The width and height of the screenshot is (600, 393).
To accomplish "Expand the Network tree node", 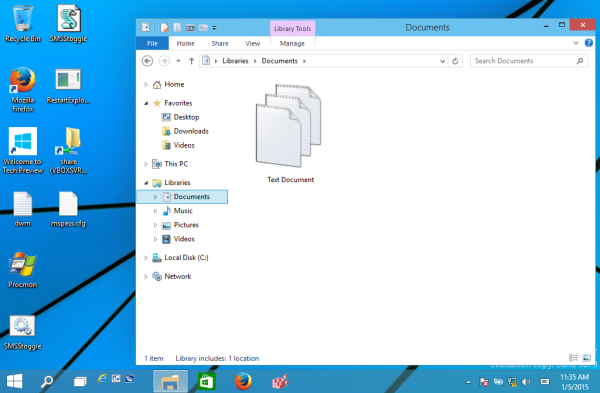I will pyautogui.click(x=146, y=277).
